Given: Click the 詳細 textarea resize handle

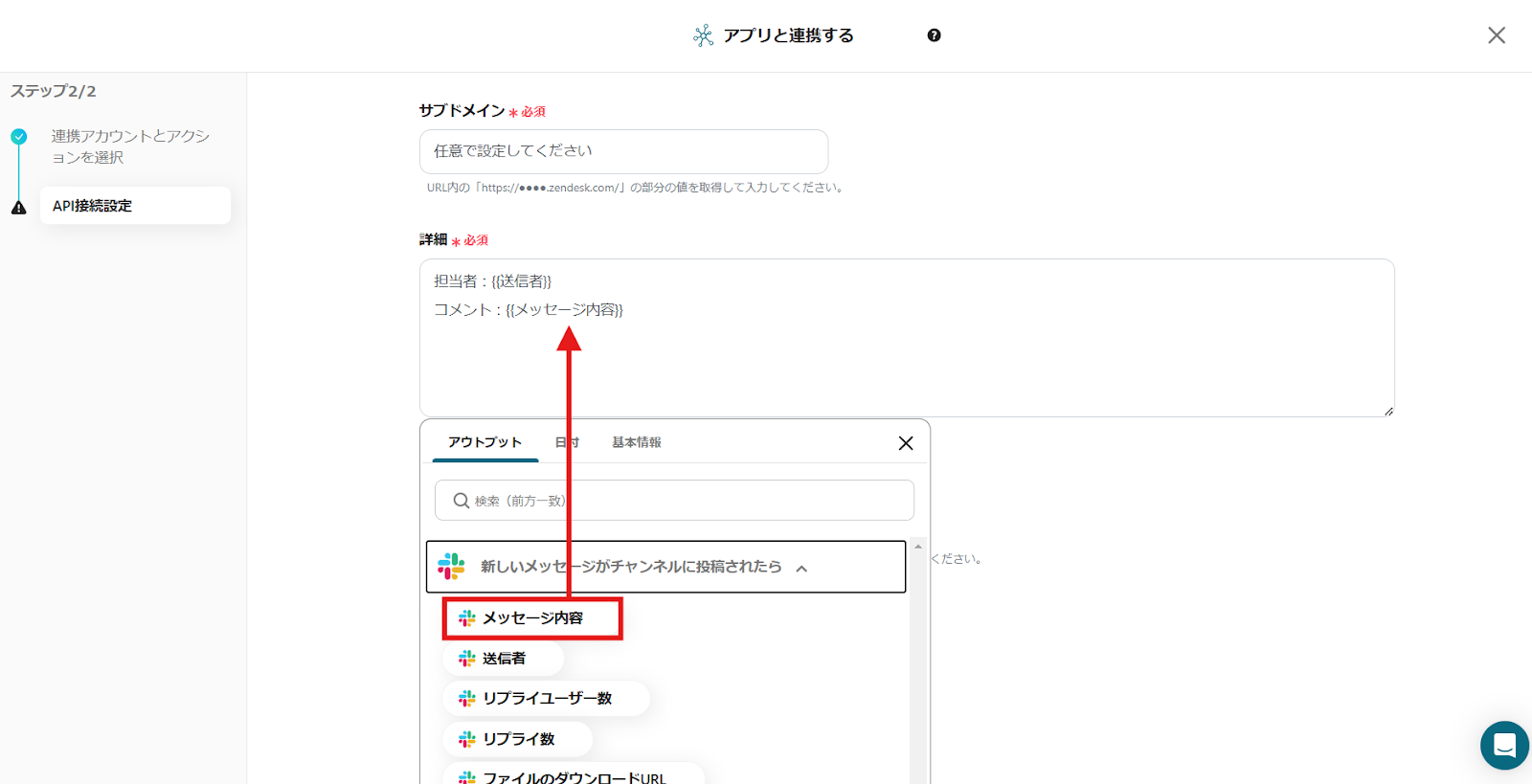Looking at the screenshot, I should [1388, 411].
